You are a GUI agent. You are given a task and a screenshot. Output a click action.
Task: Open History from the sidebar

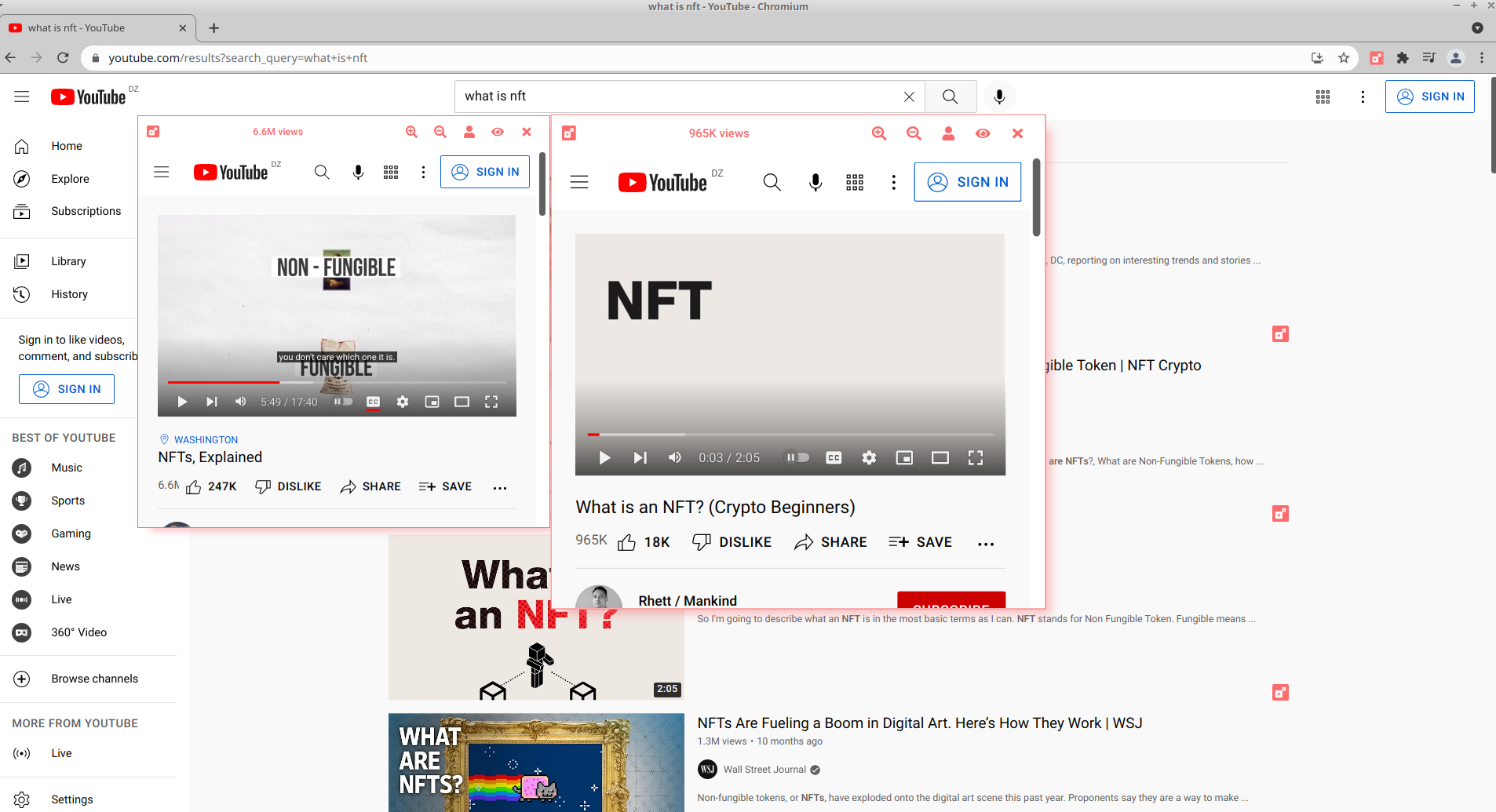pyautogui.click(x=69, y=294)
